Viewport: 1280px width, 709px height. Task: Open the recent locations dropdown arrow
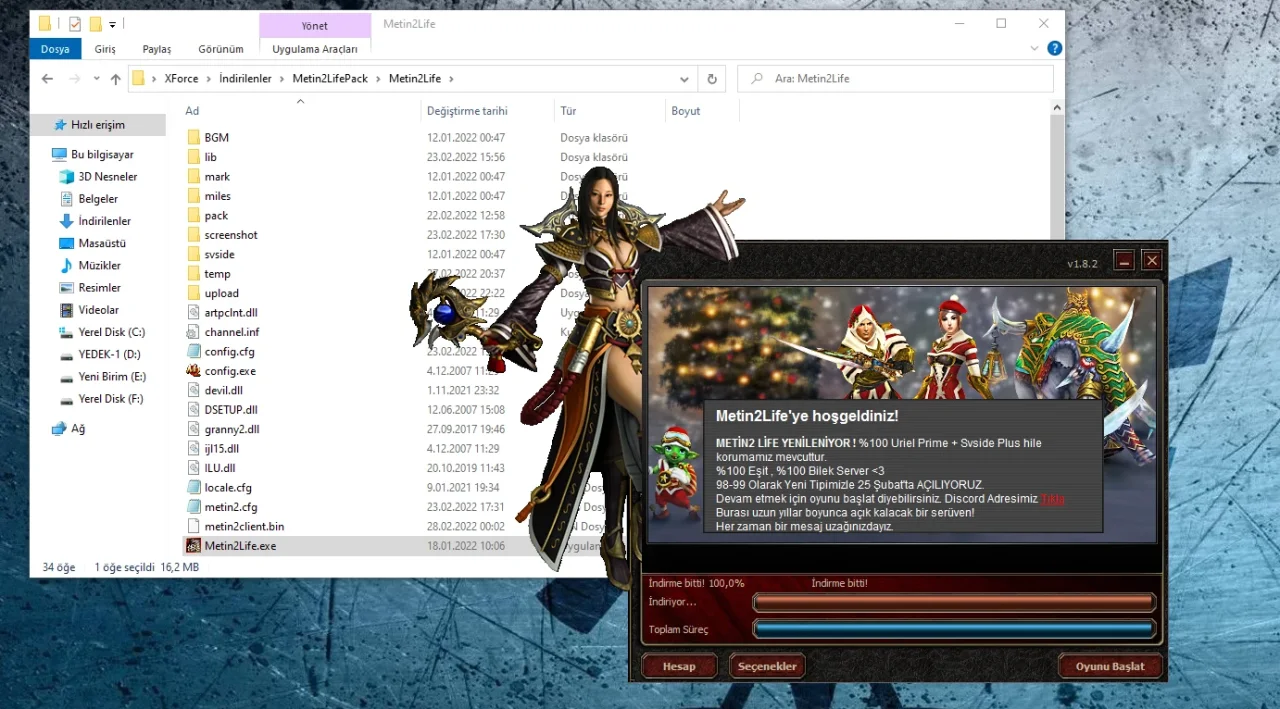point(96,79)
